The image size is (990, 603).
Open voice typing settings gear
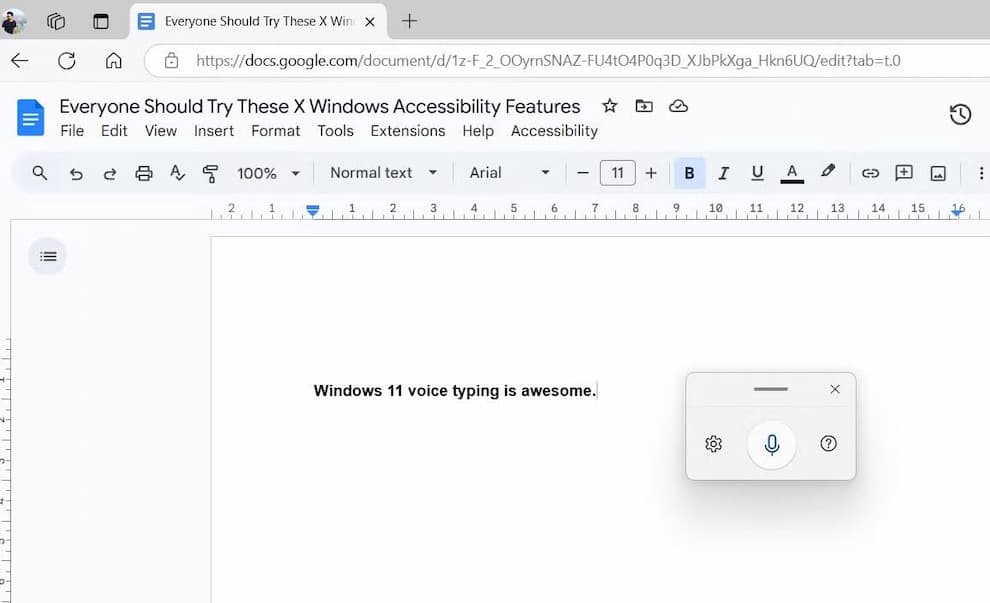tap(713, 444)
